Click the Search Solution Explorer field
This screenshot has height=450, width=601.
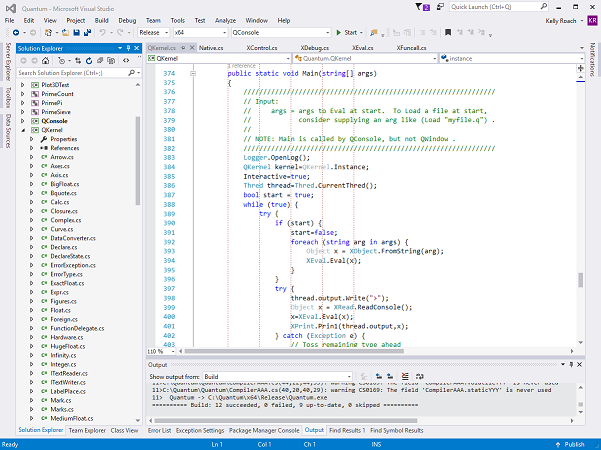coord(79,73)
